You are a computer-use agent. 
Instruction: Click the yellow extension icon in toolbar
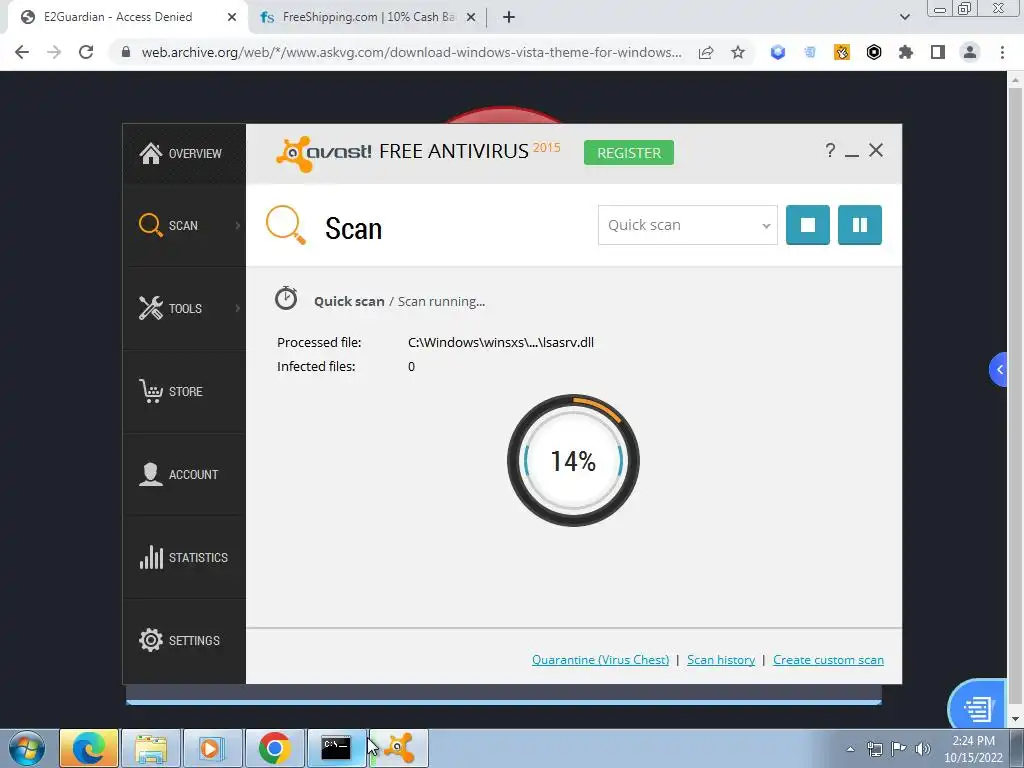pyautogui.click(x=842, y=52)
